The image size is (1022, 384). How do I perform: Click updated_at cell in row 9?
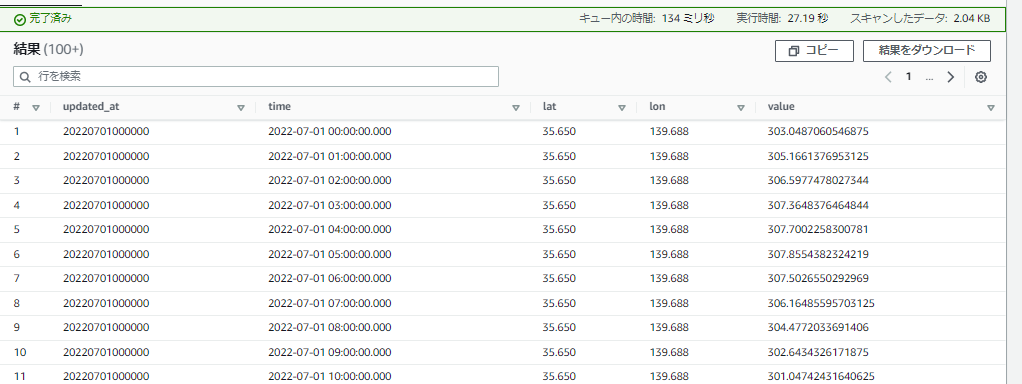pyautogui.click(x=106, y=327)
